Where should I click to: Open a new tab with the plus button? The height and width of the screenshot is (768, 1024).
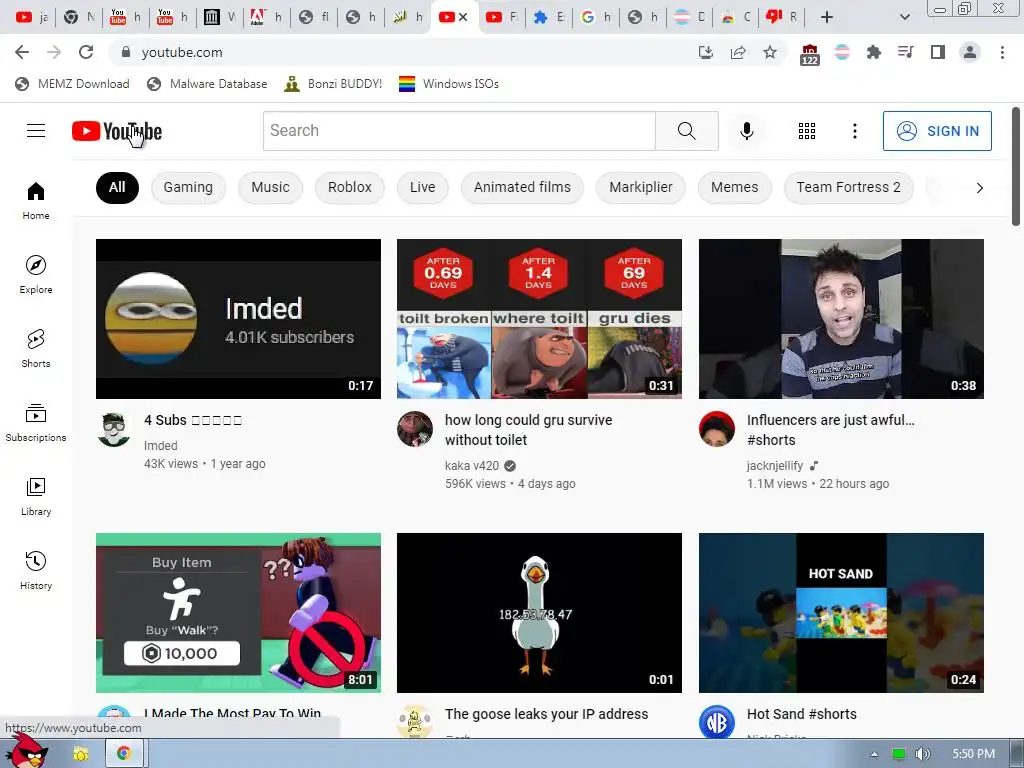pyautogui.click(x=827, y=17)
